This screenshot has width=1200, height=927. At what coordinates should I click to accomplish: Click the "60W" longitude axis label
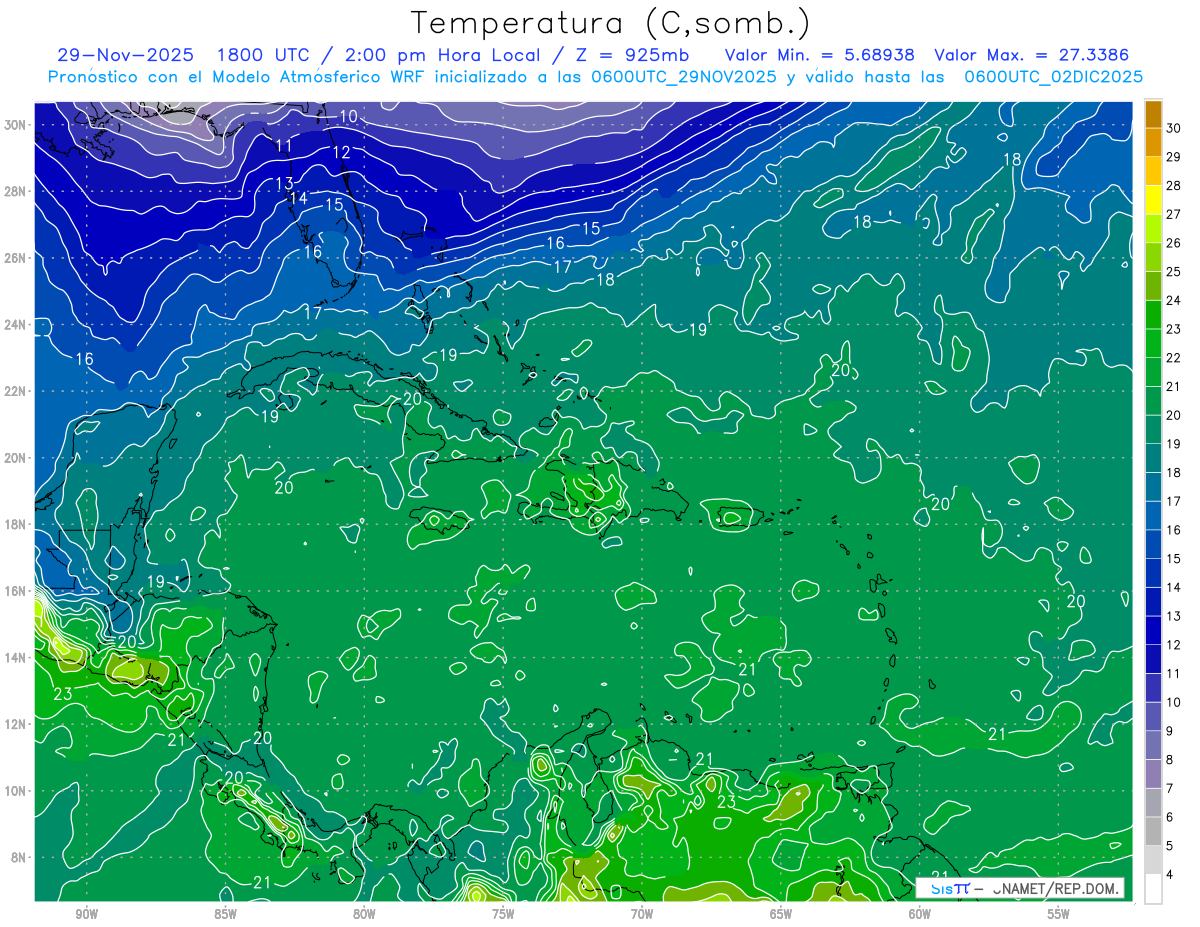coord(920,914)
